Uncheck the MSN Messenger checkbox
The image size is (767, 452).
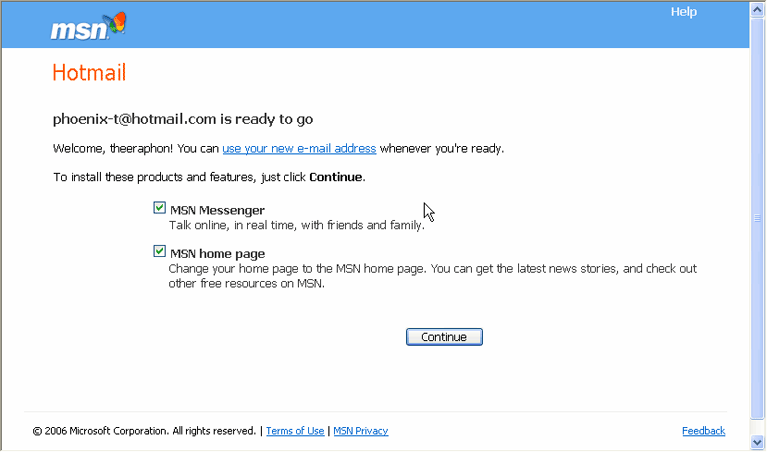[159, 208]
